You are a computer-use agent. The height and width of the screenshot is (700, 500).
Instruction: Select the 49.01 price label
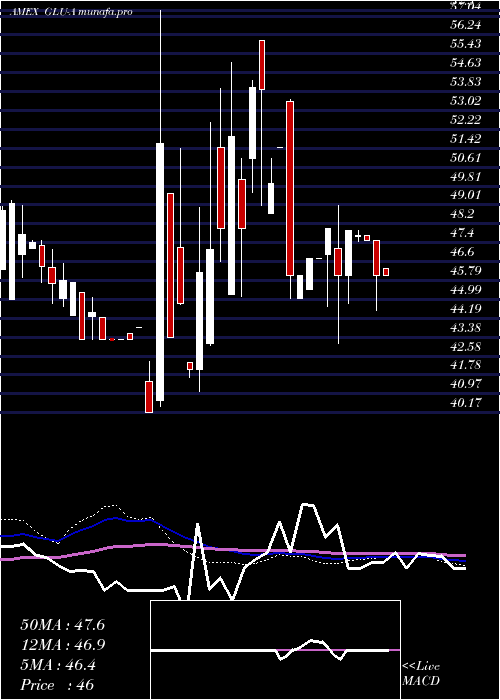(x=465, y=195)
